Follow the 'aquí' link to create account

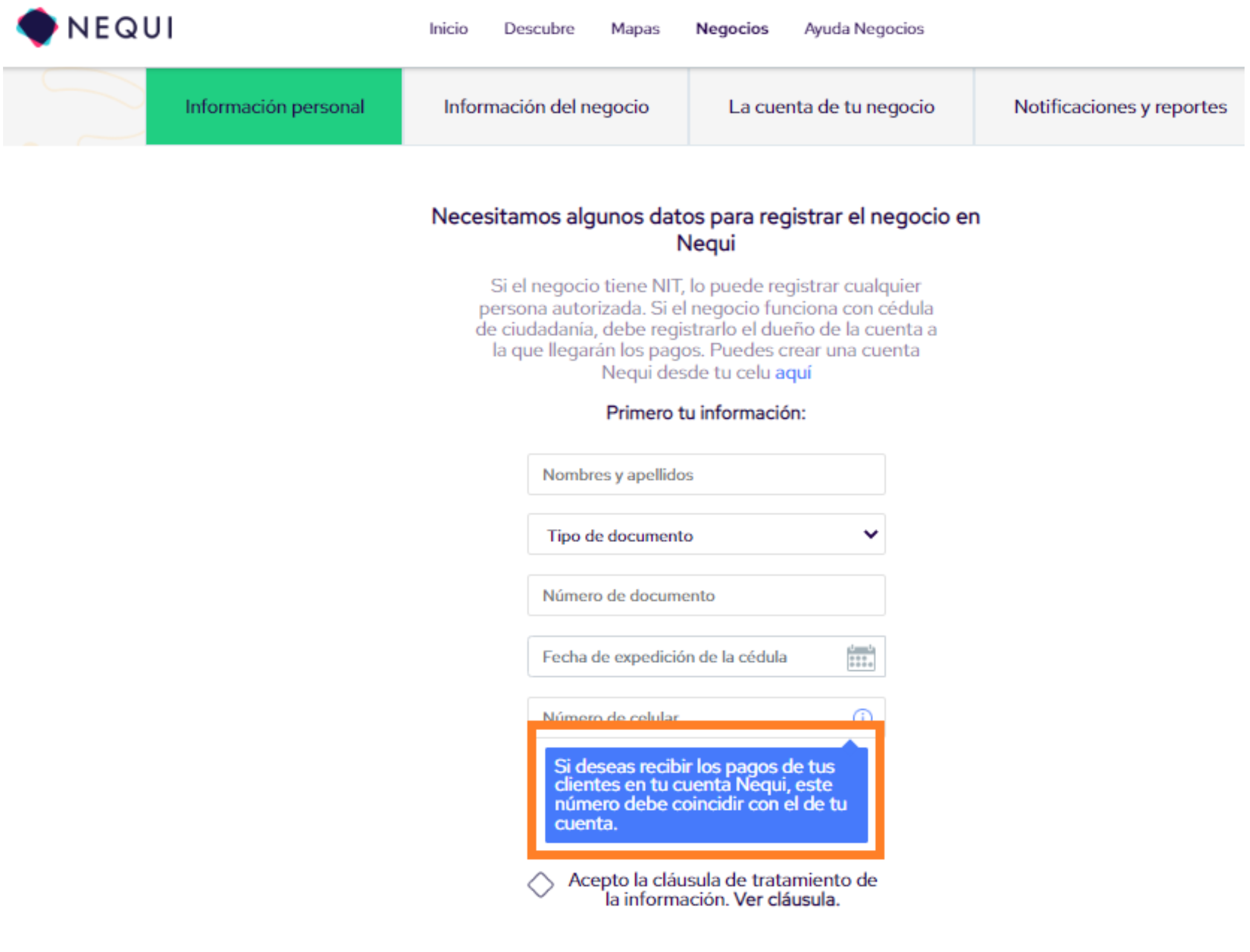coord(793,372)
